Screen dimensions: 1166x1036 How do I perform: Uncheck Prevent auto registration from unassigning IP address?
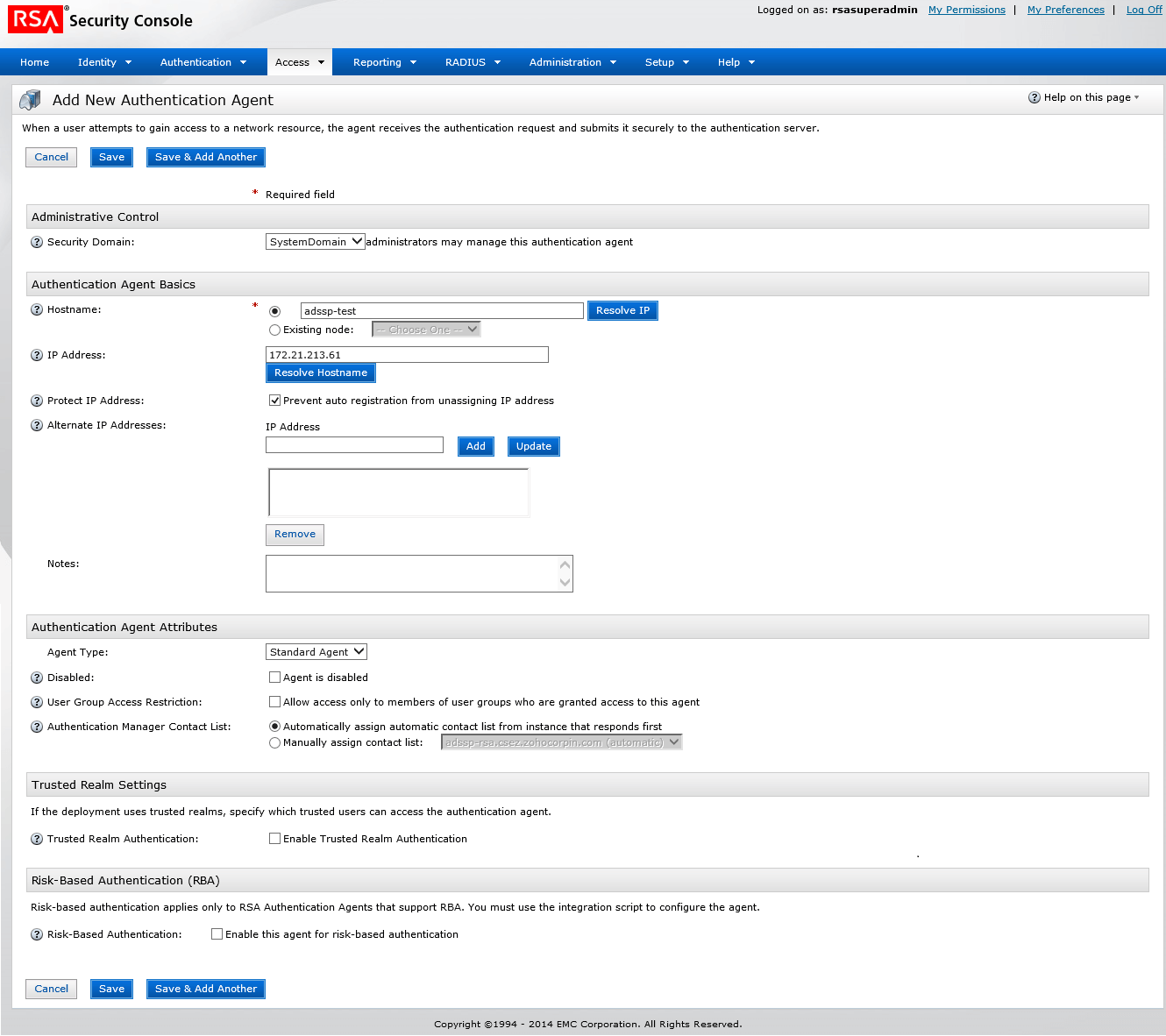pos(274,400)
